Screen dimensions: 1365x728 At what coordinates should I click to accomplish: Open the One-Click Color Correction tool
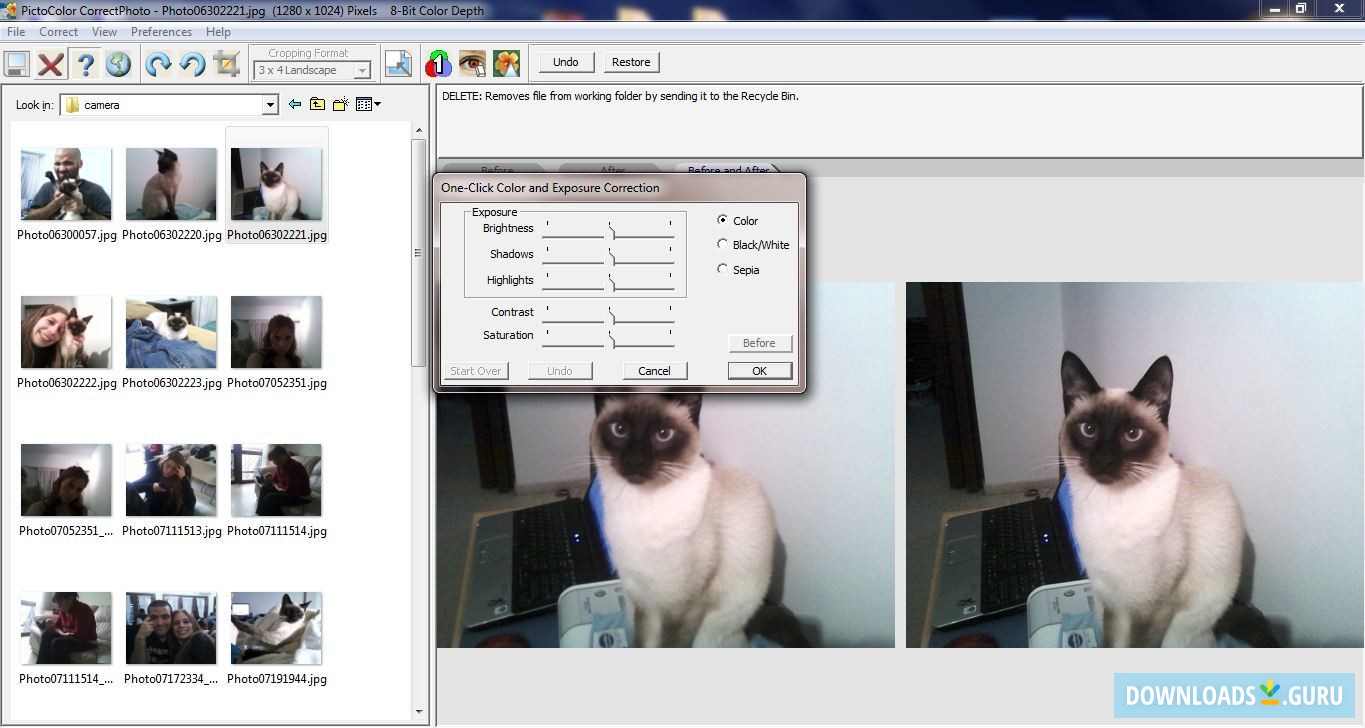pyautogui.click(x=437, y=62)
